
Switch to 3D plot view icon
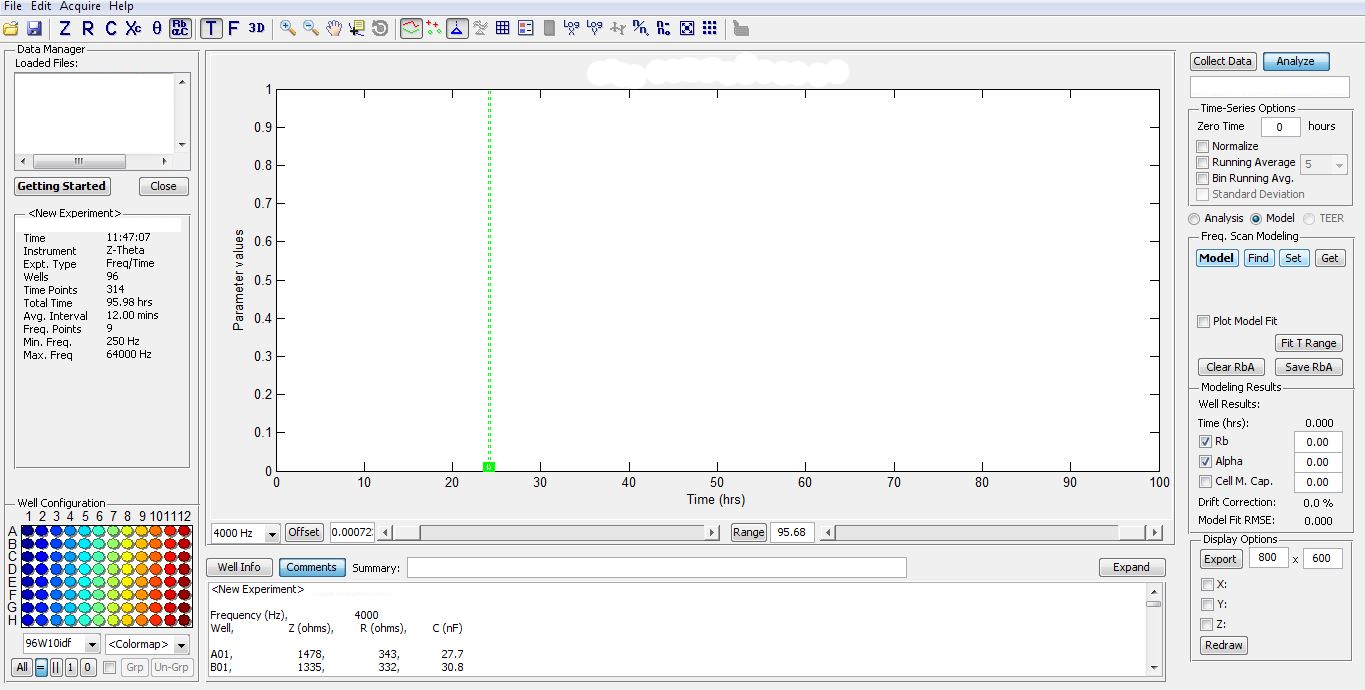click(257, 29)
